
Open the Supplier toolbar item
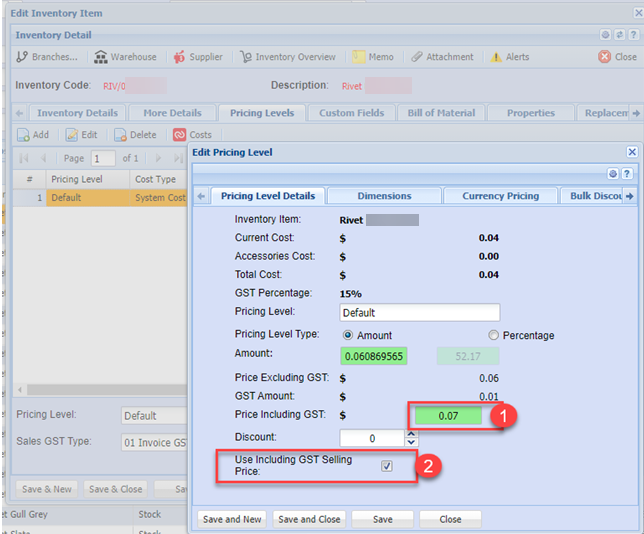tap(180, 57)
